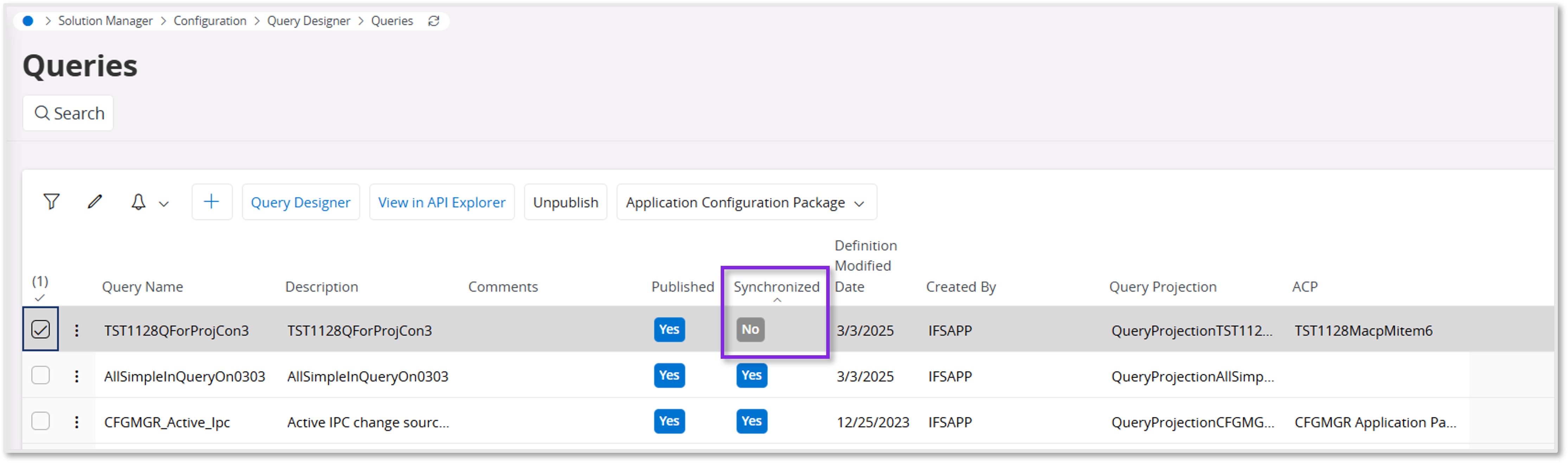Click the plus icon to add query
Image resolution: width=1568 pixels, height=463 pixels.
click(211, 202)
